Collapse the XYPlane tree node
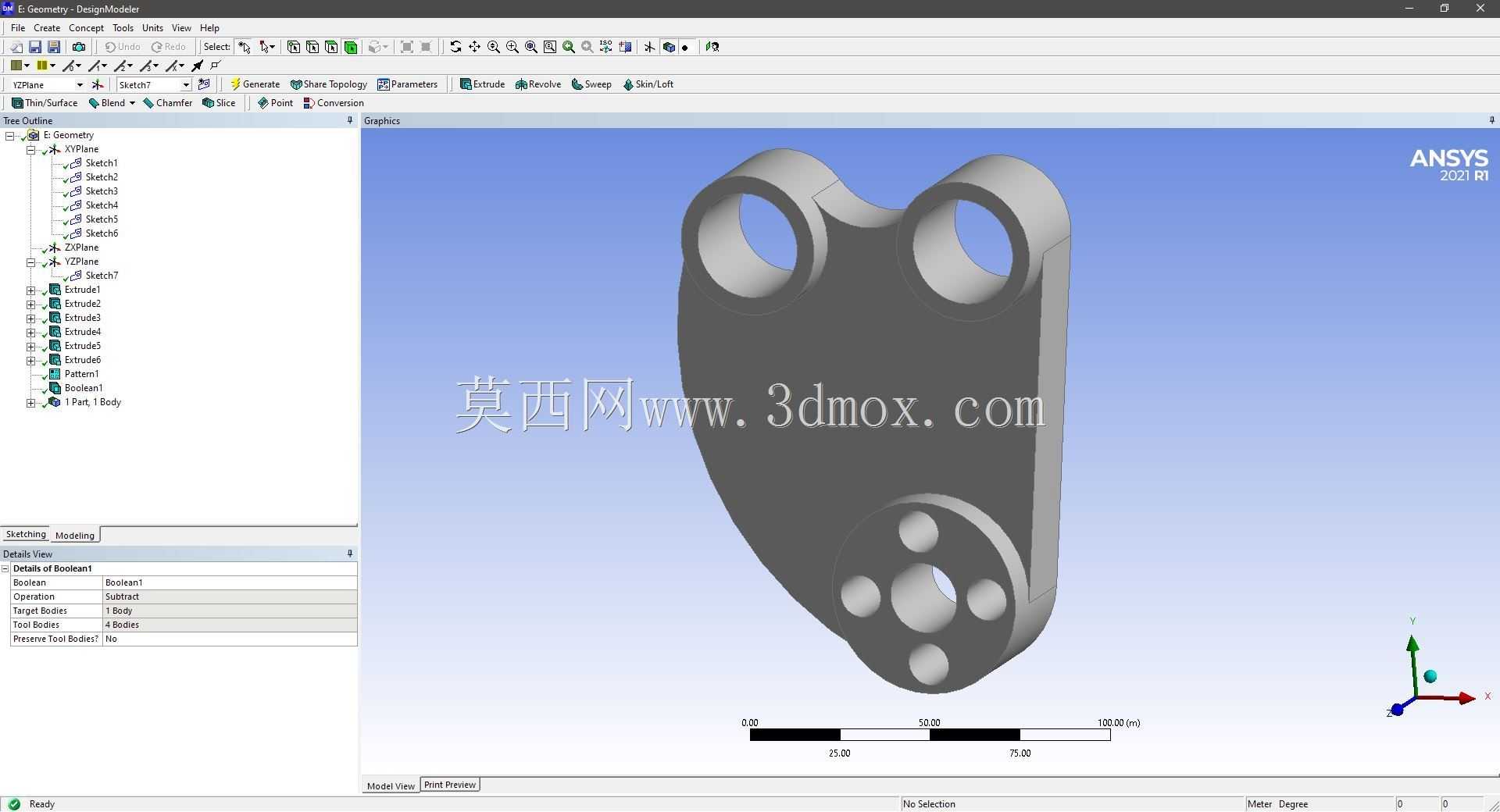The image size is (1500, 812). [31, 149]
